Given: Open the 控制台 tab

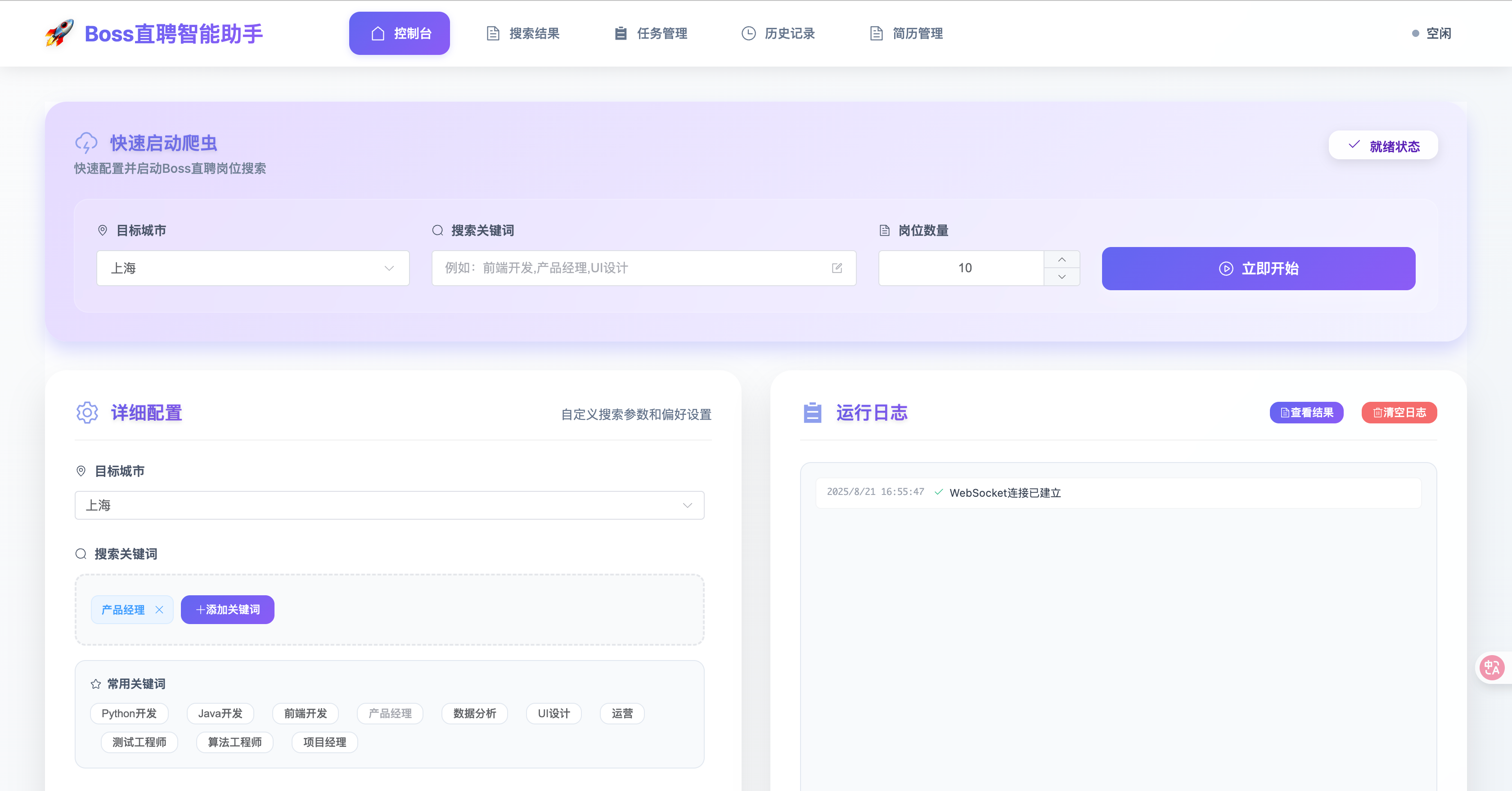Looking at the screenshot, I should 399,33.
